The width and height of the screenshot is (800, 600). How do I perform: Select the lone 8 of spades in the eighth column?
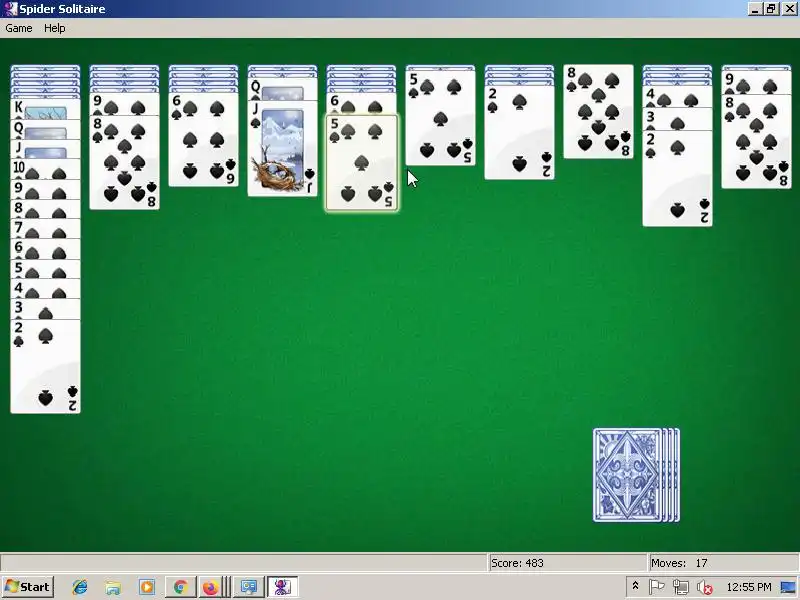[x=598, y=111]
